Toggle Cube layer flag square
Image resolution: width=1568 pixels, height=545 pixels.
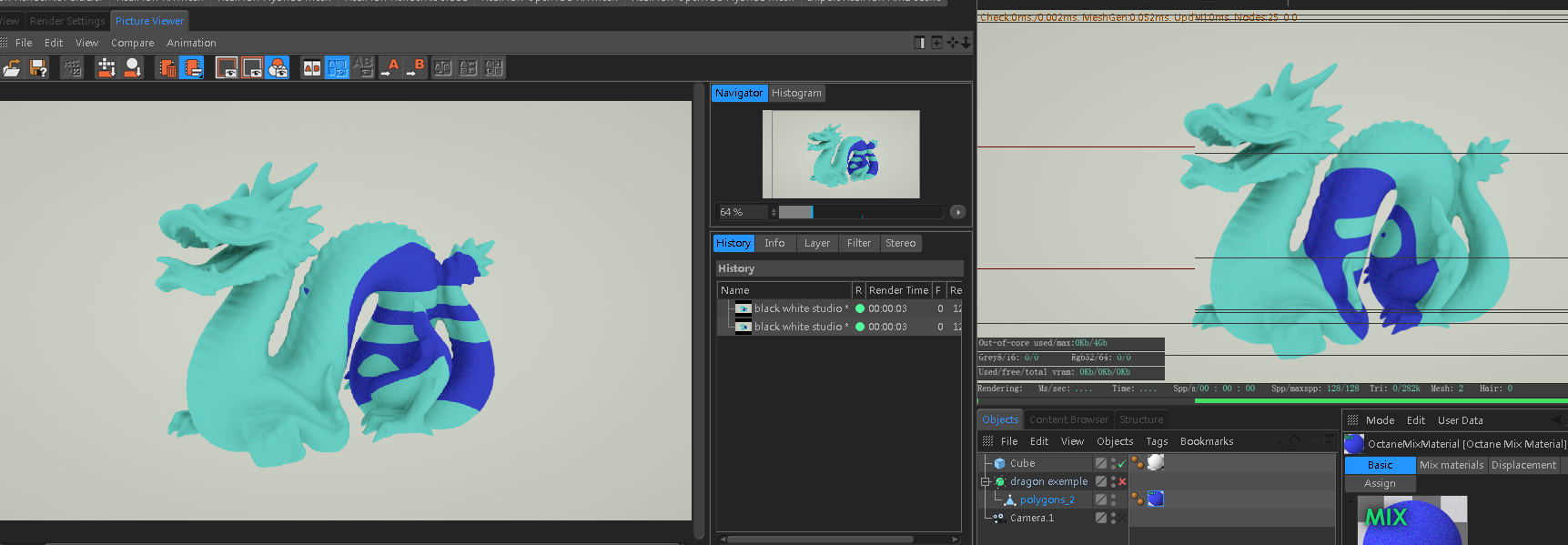(x=1101, y=463)
